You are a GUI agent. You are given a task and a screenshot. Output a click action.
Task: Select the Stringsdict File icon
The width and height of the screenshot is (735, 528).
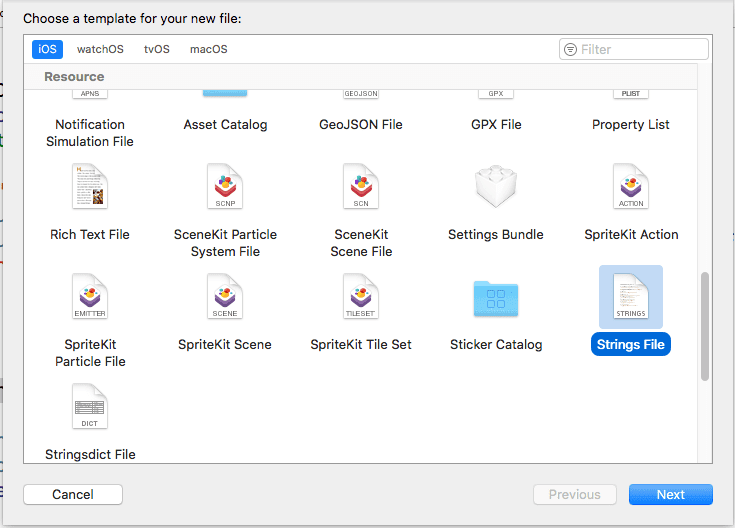click(90, 407)
